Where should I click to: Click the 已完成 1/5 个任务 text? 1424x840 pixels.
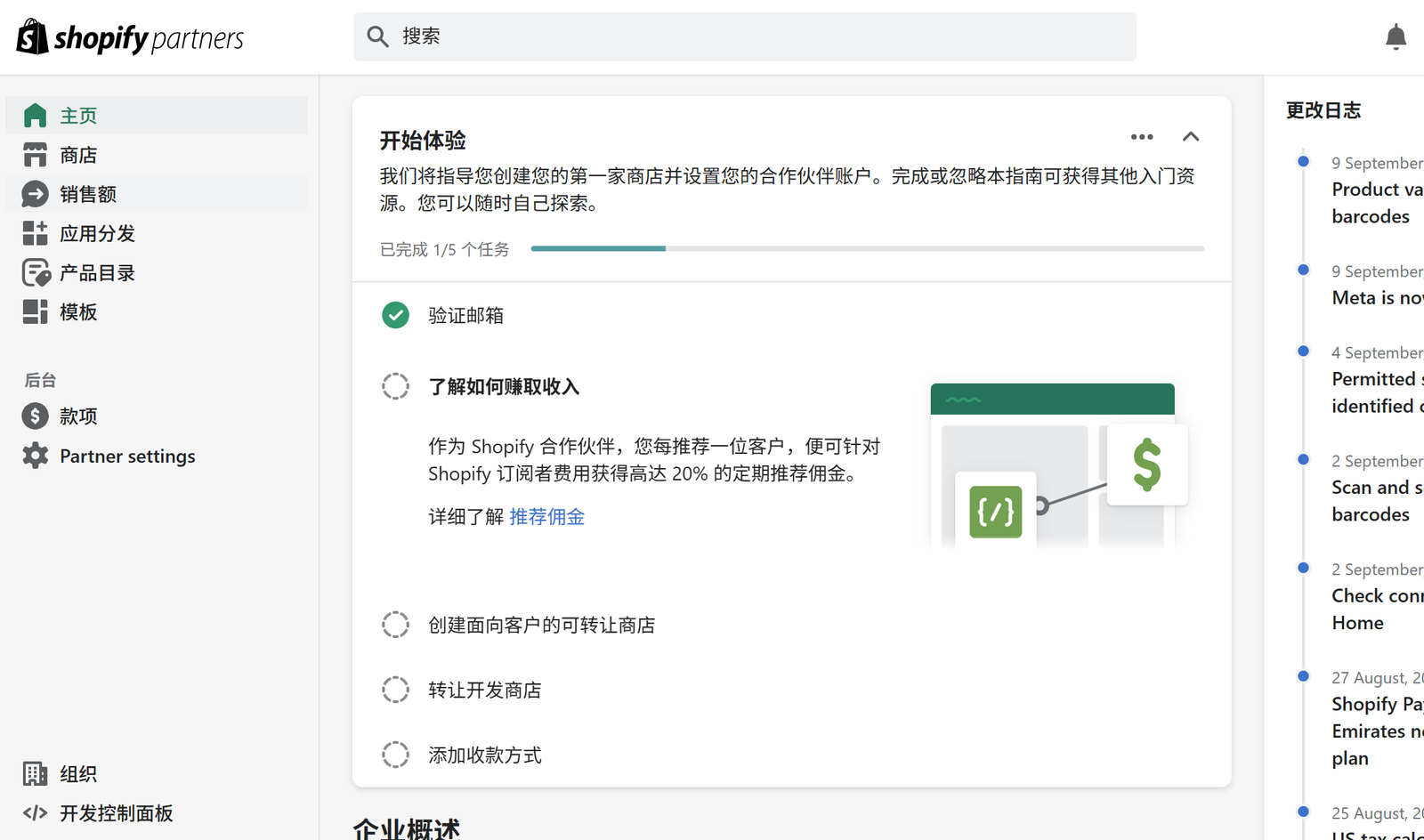(x=444, y=249)
